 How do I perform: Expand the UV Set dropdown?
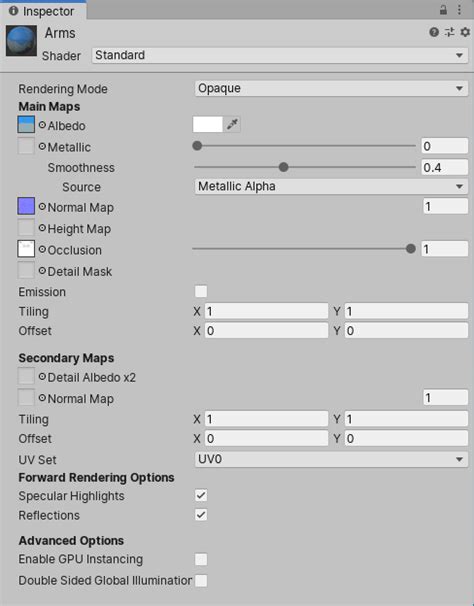point(331,459)
